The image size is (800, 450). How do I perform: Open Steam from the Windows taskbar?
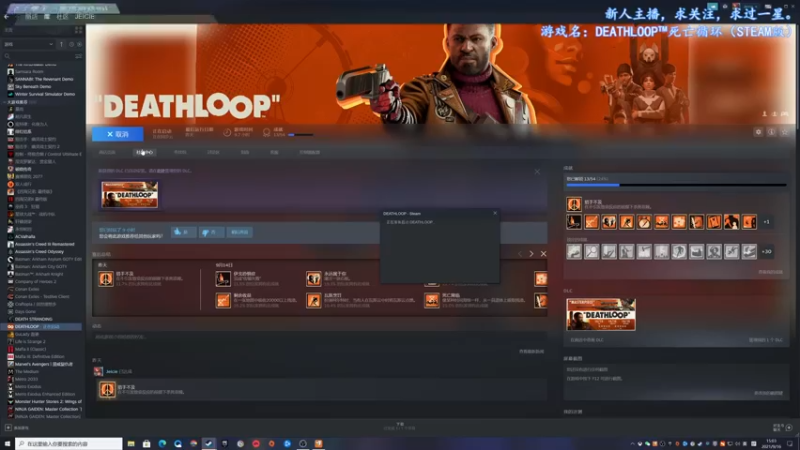pos(209,444)
